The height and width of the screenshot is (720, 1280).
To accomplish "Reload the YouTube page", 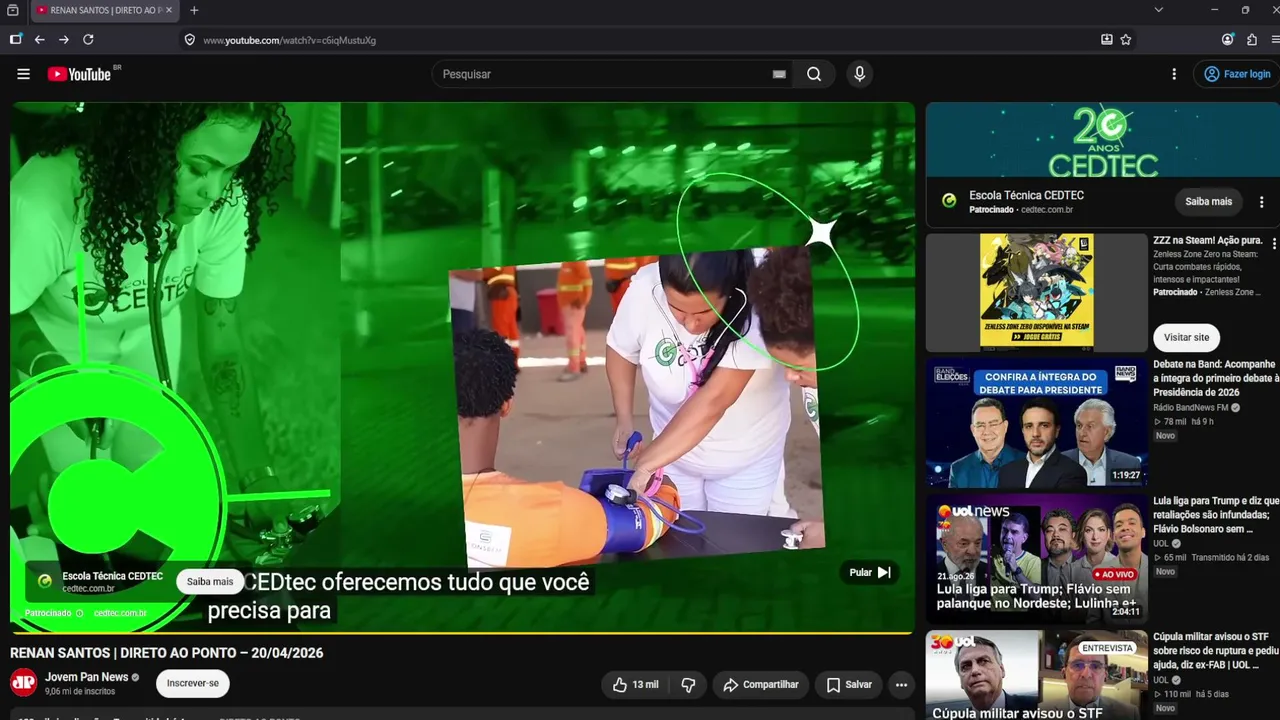I will tap(88, 40).
